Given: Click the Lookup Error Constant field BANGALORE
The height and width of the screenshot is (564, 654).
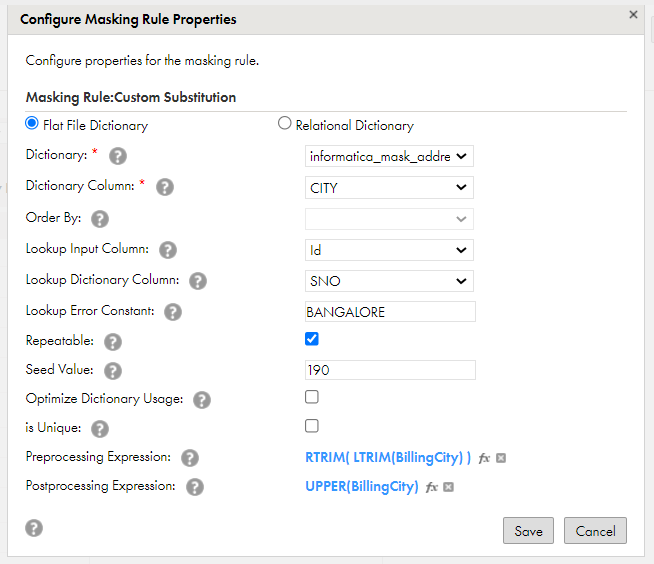Looking at the screenshot, I should point(390,312).
